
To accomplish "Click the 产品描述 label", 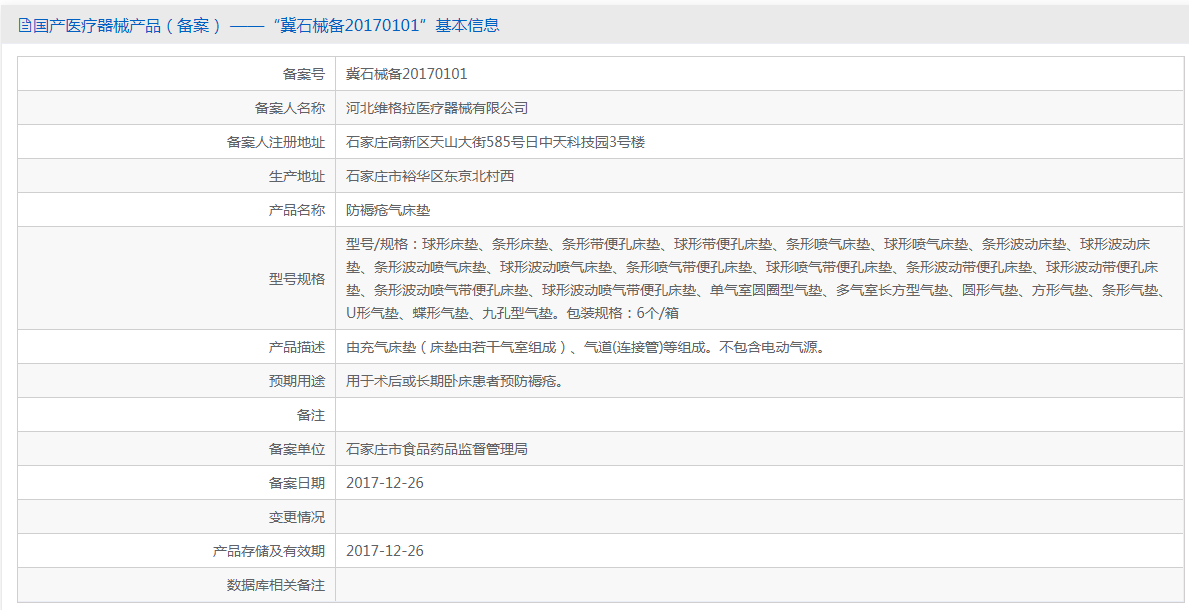I will [296, 347].
